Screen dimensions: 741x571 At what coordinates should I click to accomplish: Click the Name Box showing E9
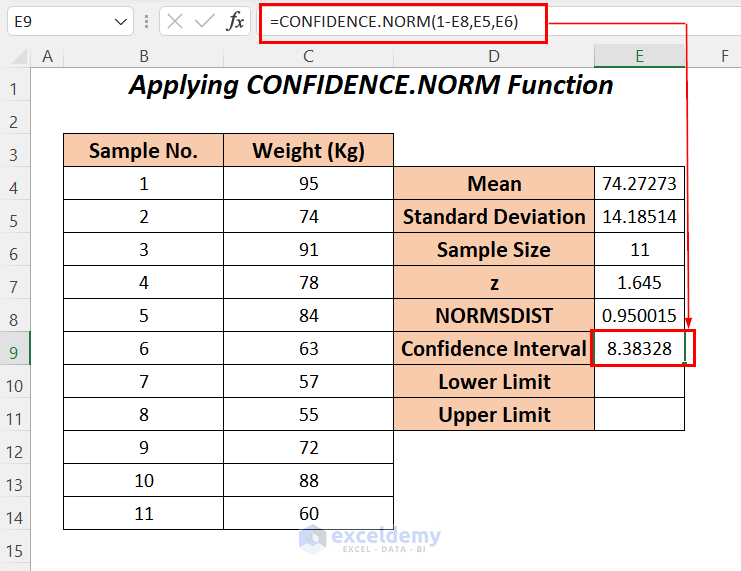coord(70,21)
